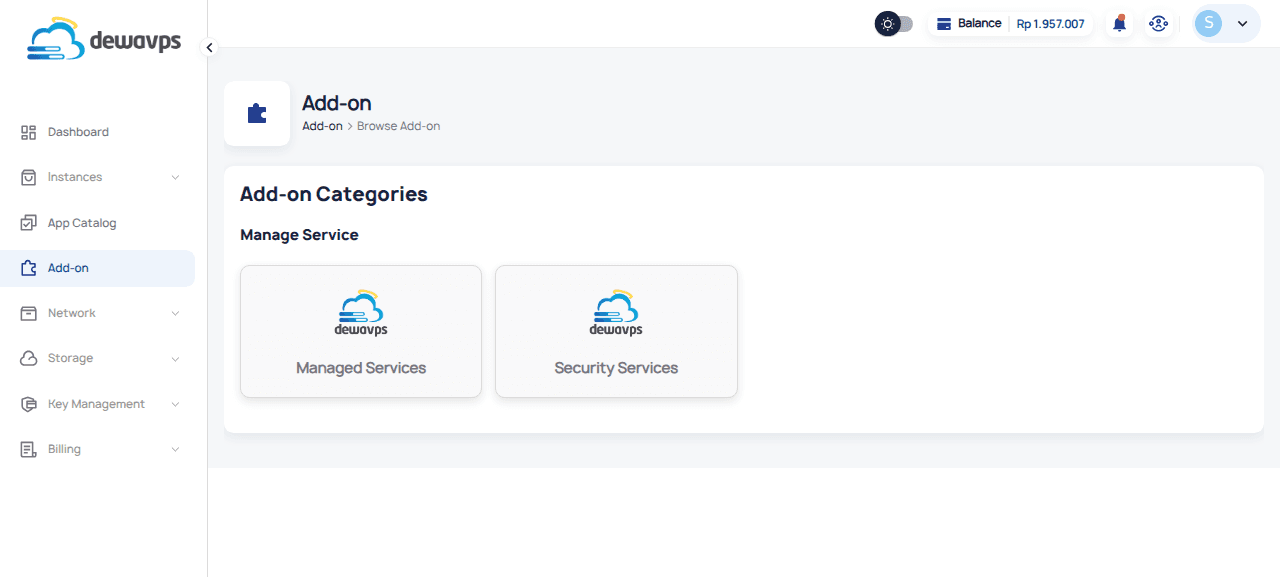Click the puzzle piece Add-on header icon
Image resolution: width=1280 pixels, height=577 pixels.
click(257, 114)
